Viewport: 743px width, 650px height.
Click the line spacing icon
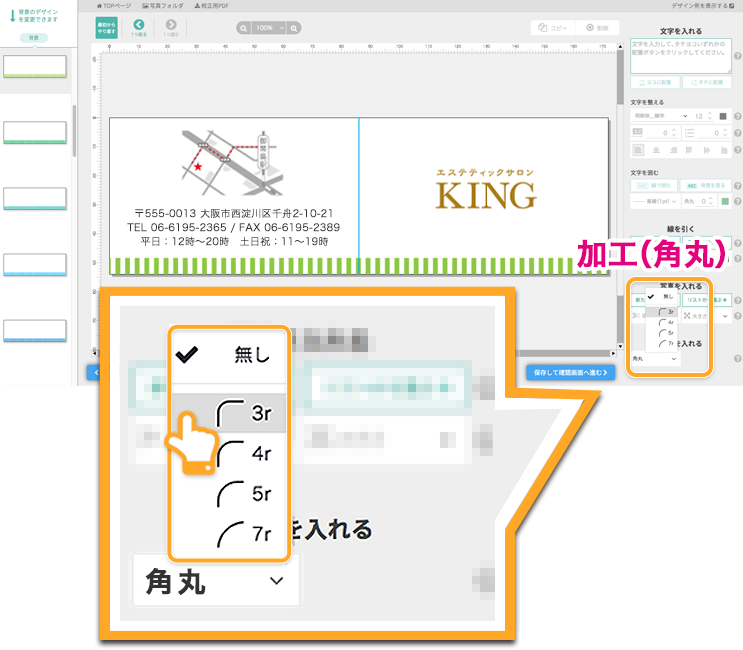coord(689,133)
